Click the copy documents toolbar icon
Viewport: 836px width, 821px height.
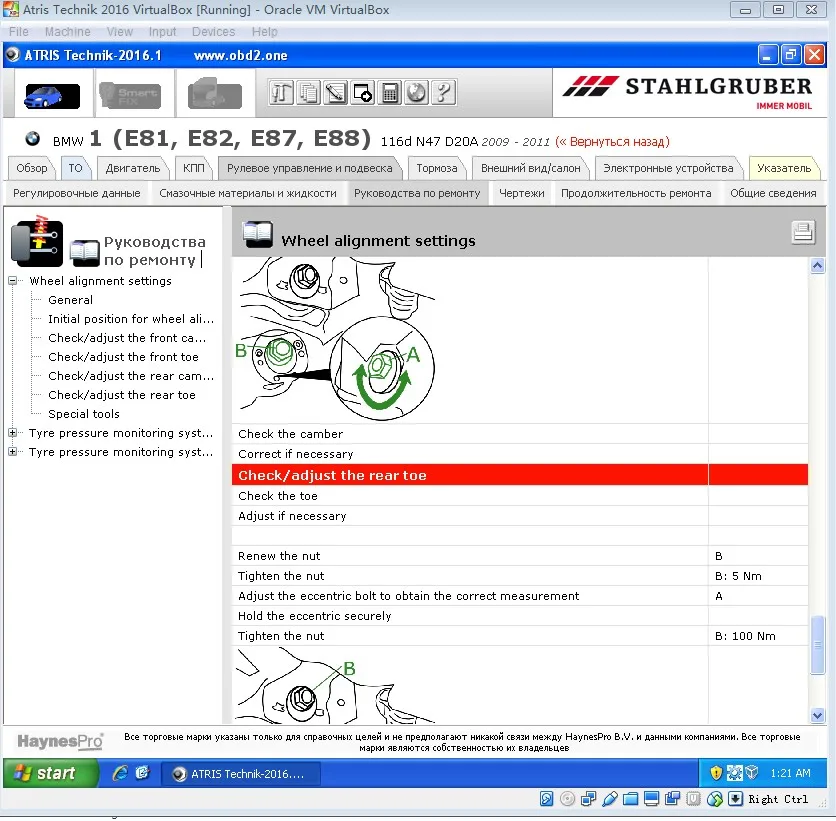308,93
